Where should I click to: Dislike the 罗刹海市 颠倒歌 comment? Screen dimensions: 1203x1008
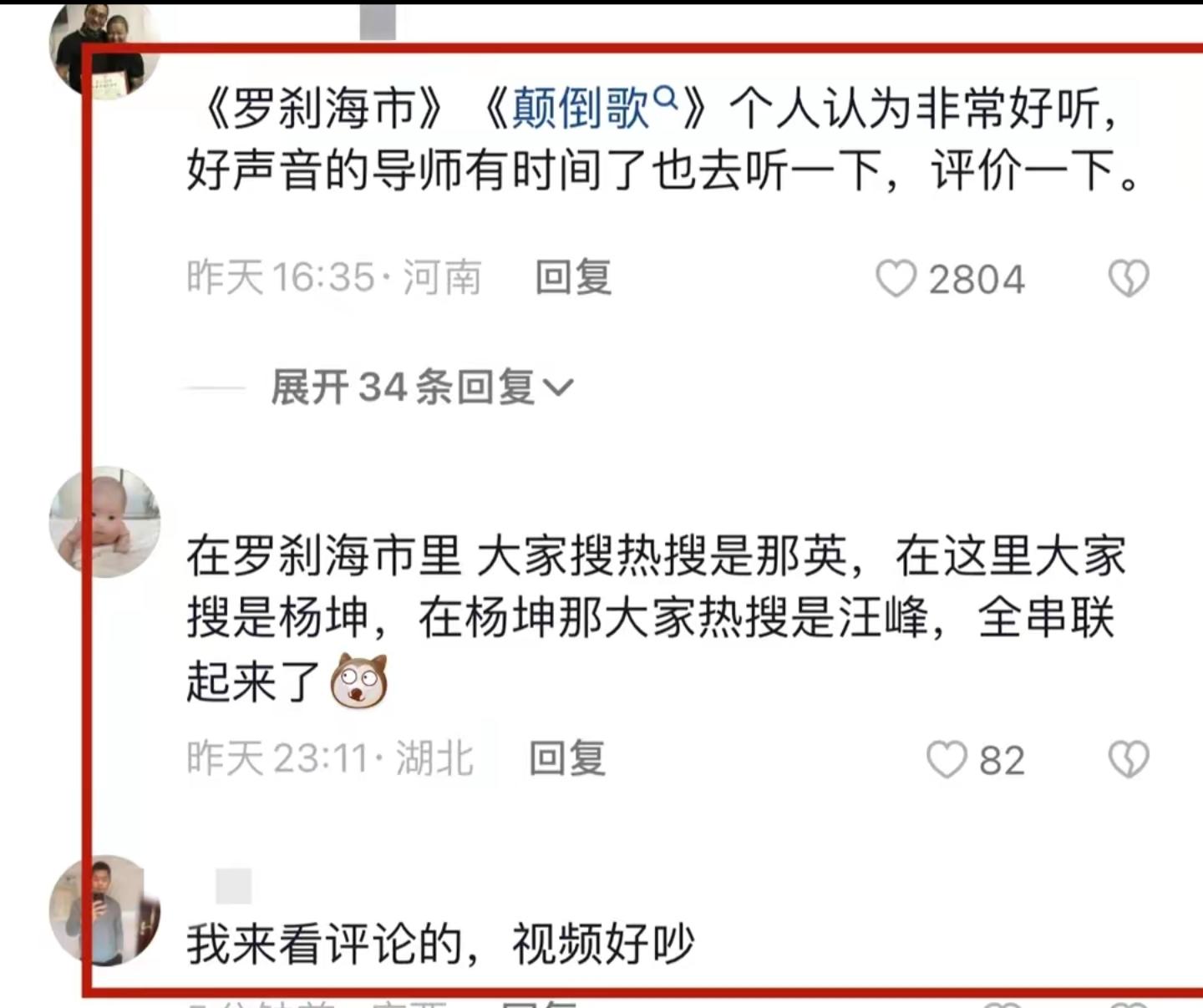pos(1129,279)
